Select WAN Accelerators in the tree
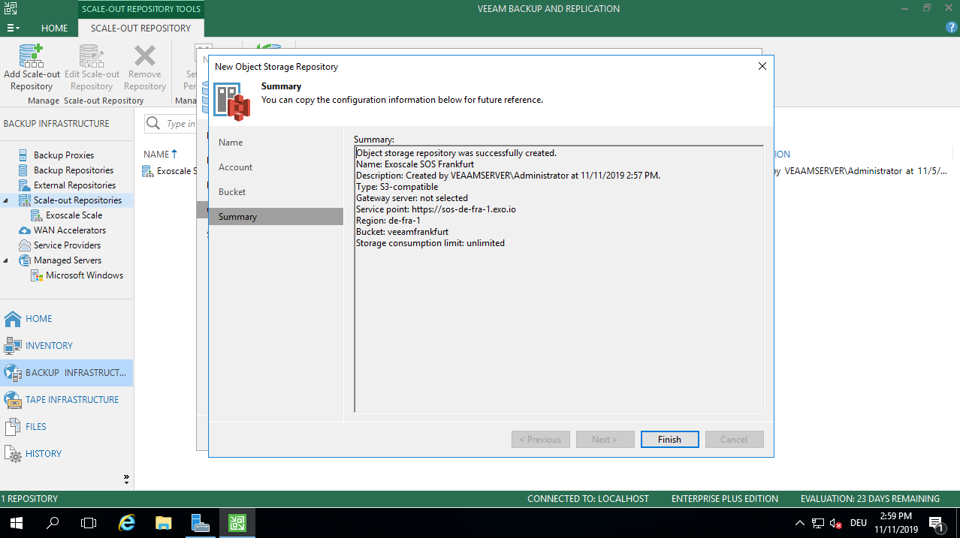This screenshot has width=960, height=538. [x=69, y=230]
